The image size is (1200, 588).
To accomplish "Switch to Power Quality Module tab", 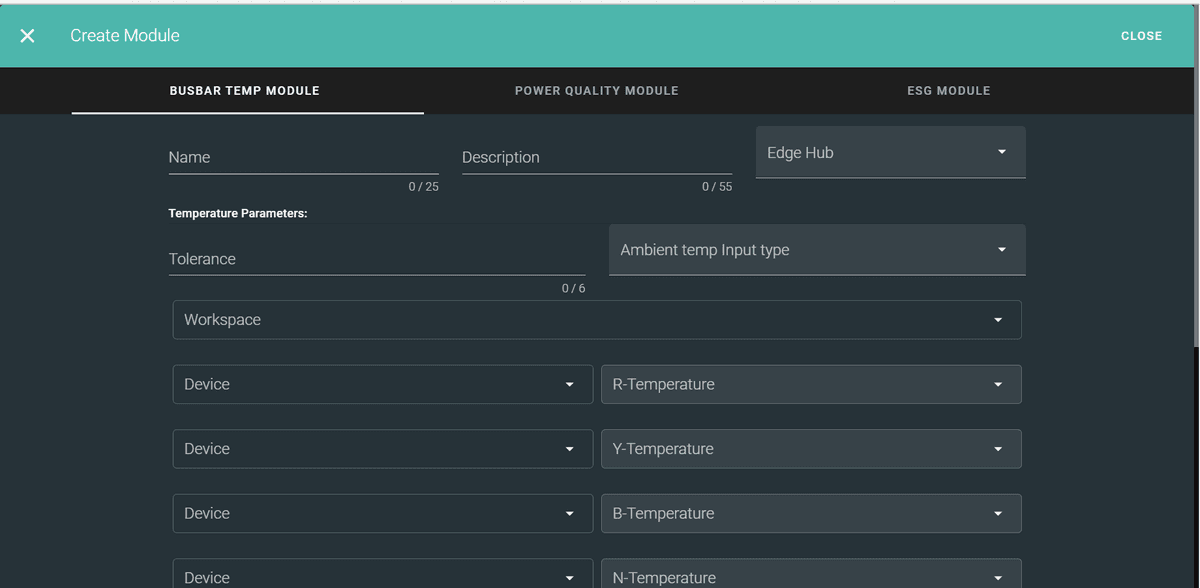I will point(596,91).
